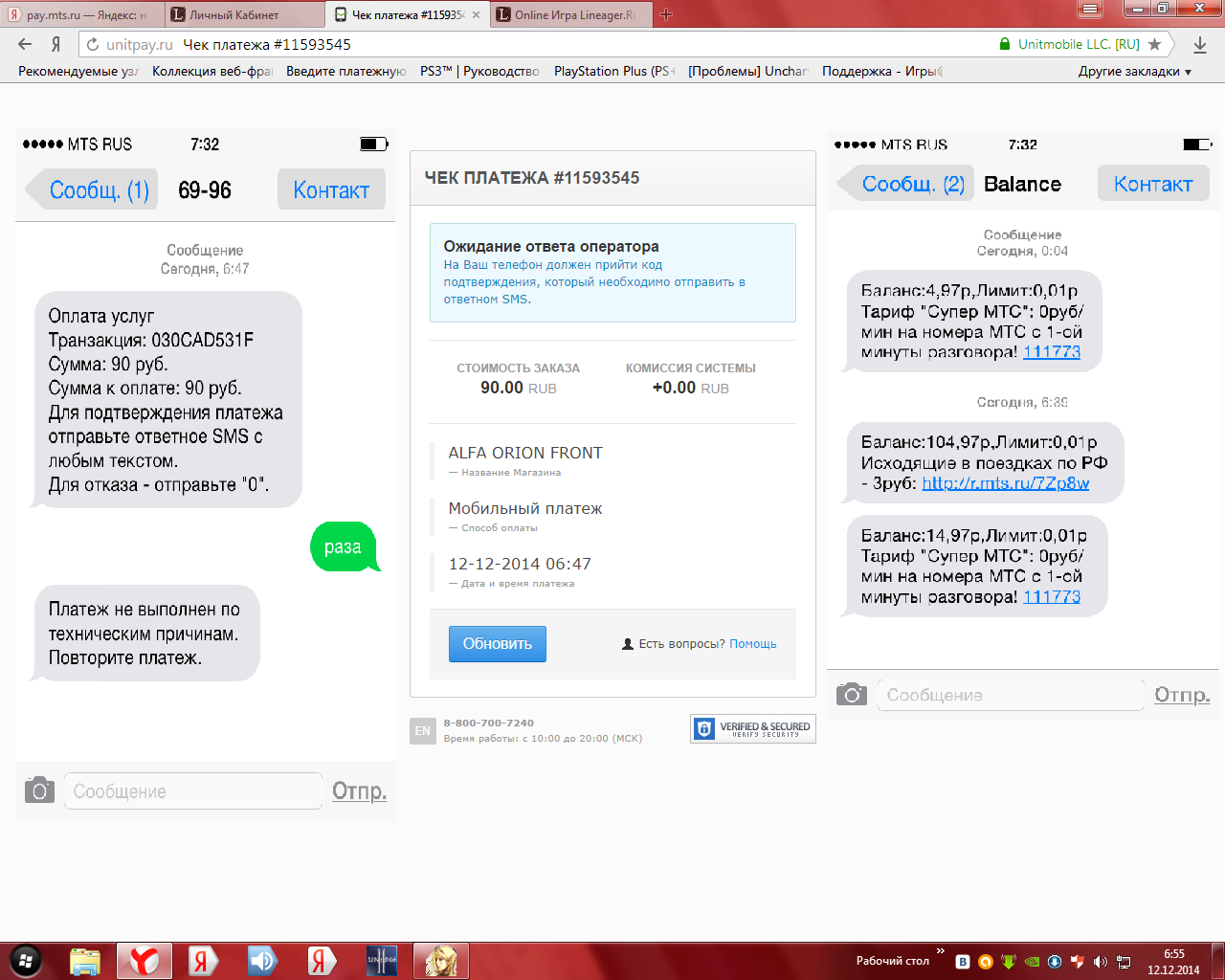The image size is (1225, 980).
Task: Open the Windows Start menu
Action: coord(26,960)
